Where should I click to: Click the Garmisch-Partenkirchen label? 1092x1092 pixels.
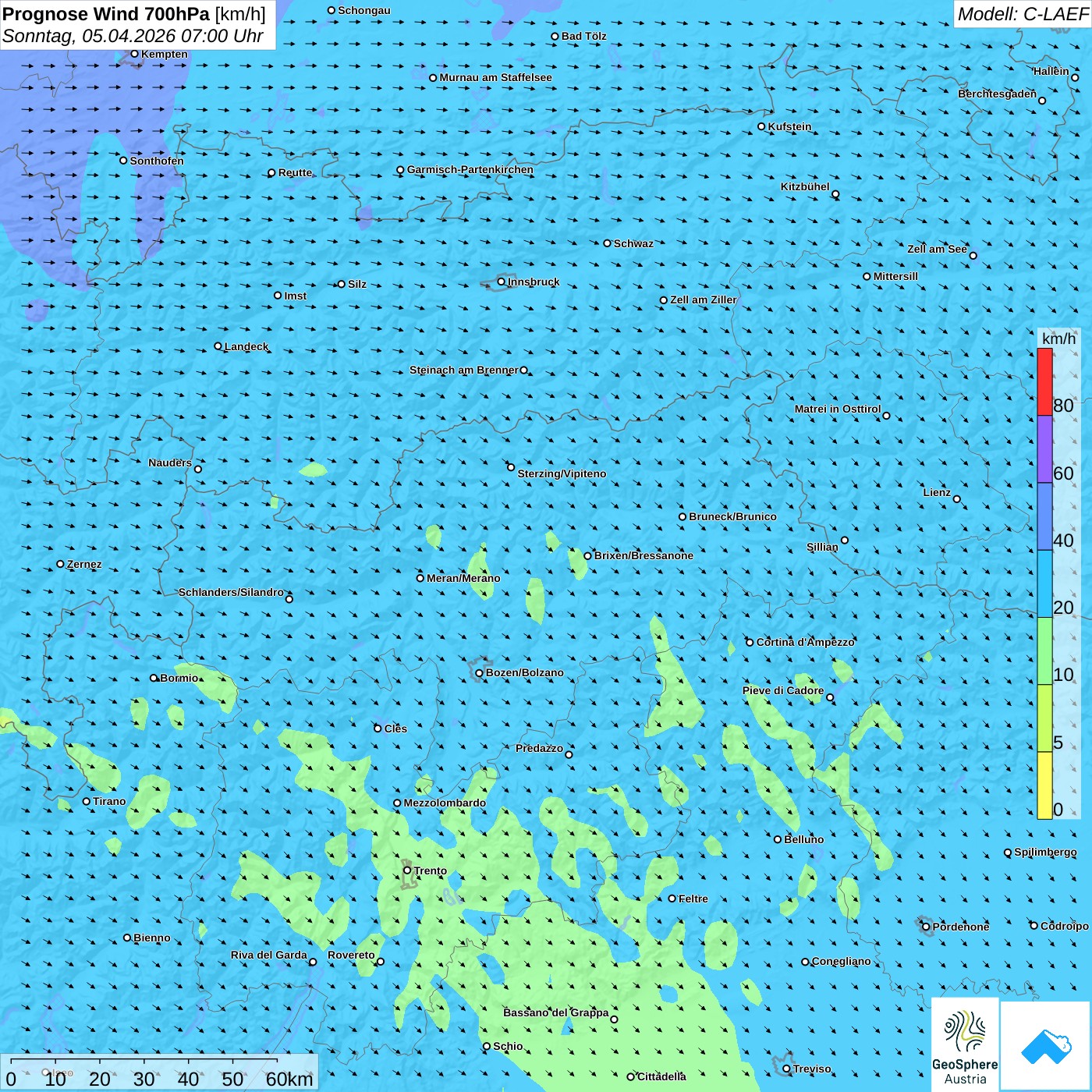(470, 169)
